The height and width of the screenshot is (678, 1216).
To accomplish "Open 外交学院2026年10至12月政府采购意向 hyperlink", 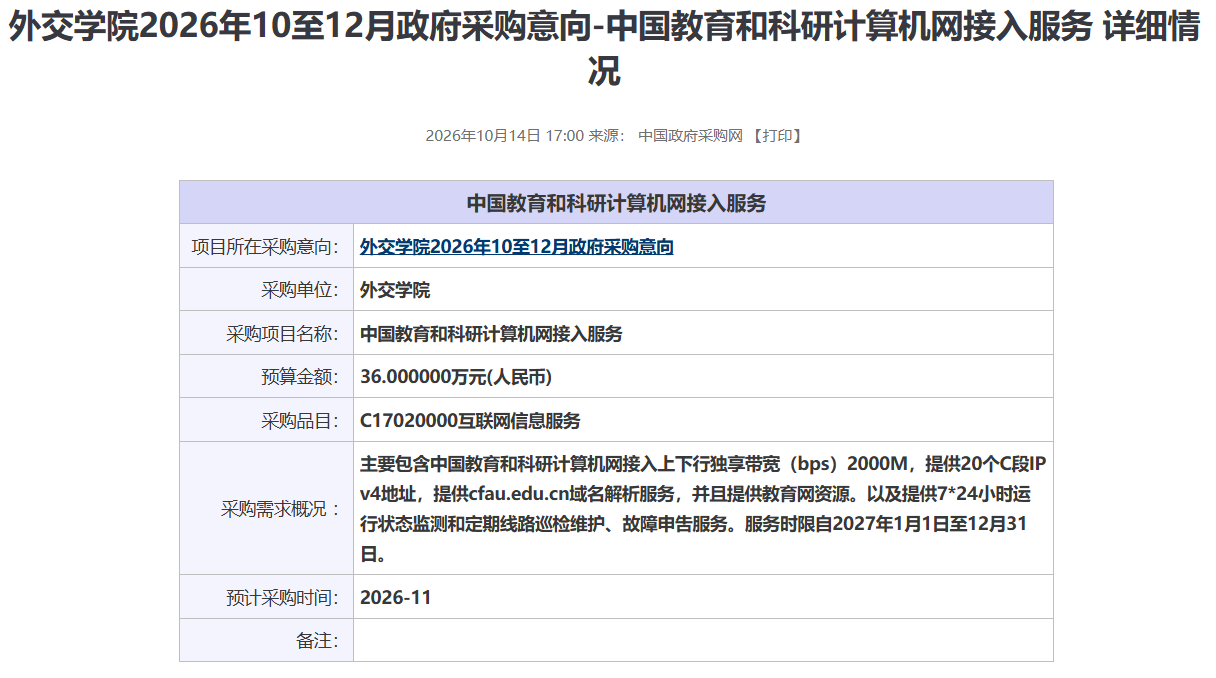I will [x=517, y=247].
